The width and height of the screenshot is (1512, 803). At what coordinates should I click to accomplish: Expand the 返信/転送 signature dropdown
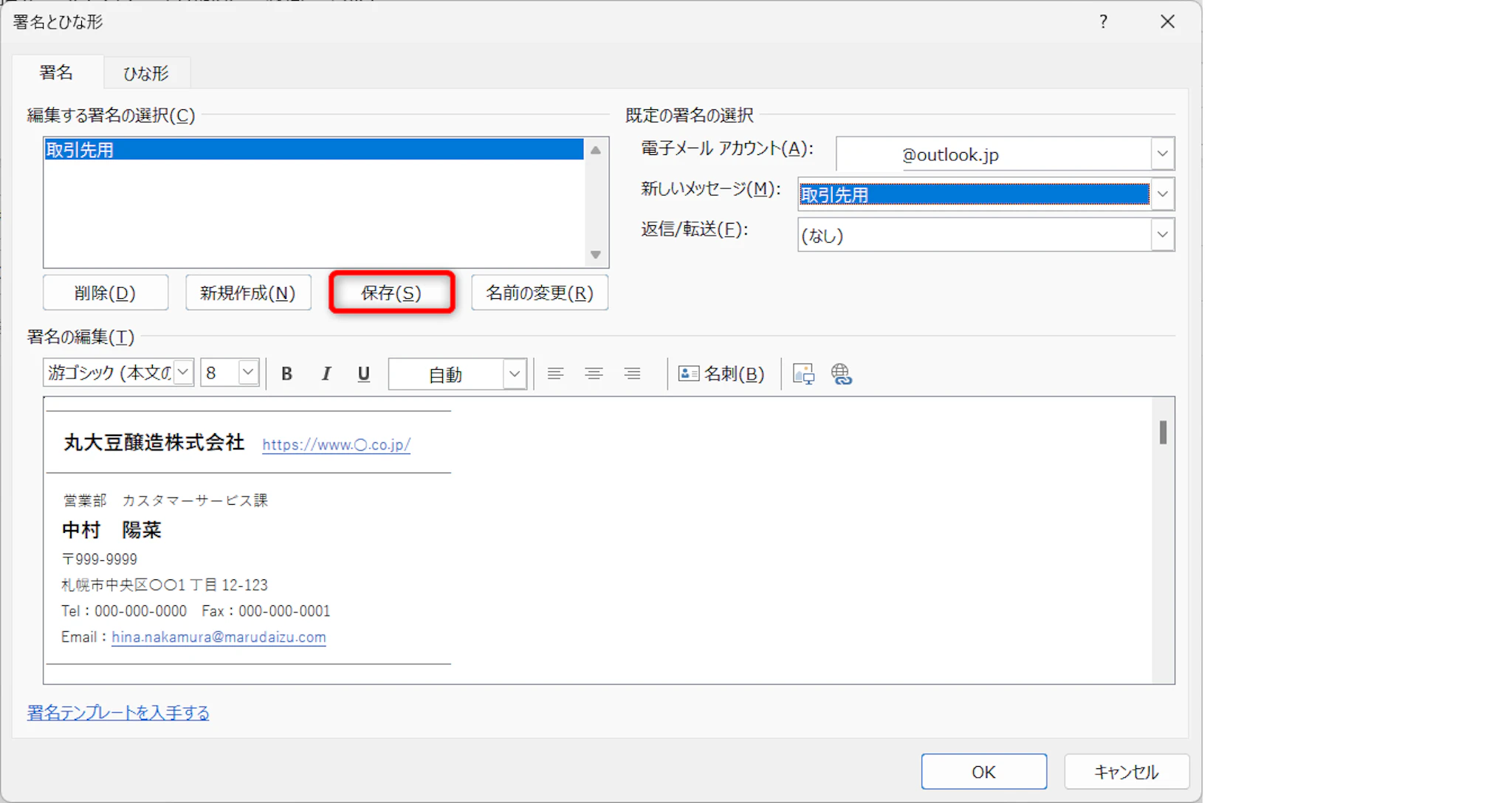(1162, 235)
